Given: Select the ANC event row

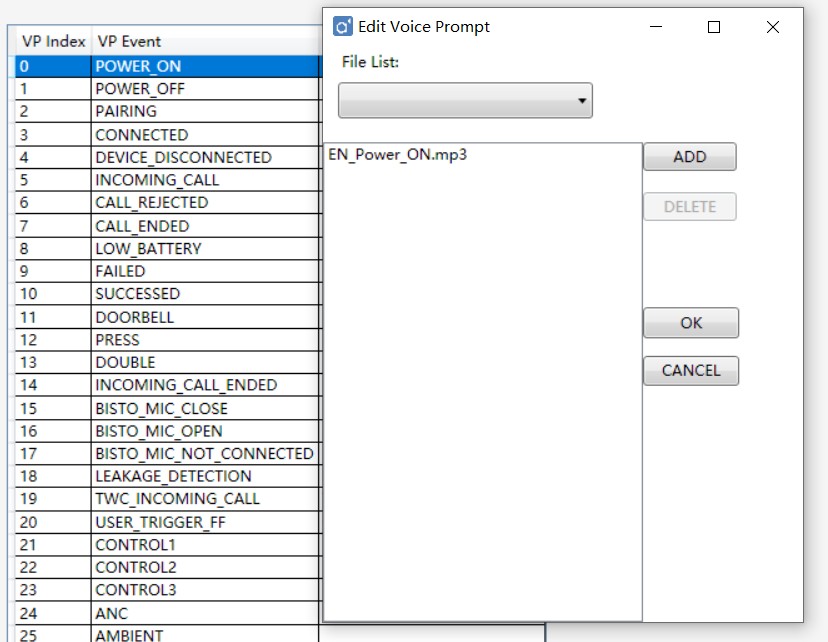Looking at the screenshot, I should pos(112,613).
